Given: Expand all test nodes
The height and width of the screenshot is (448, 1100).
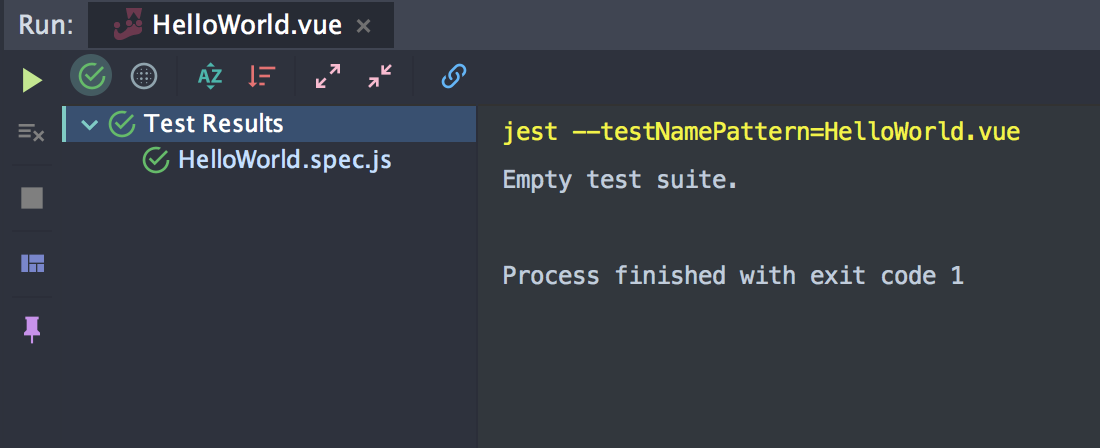Looking at the screenshot, I should 328,76.
